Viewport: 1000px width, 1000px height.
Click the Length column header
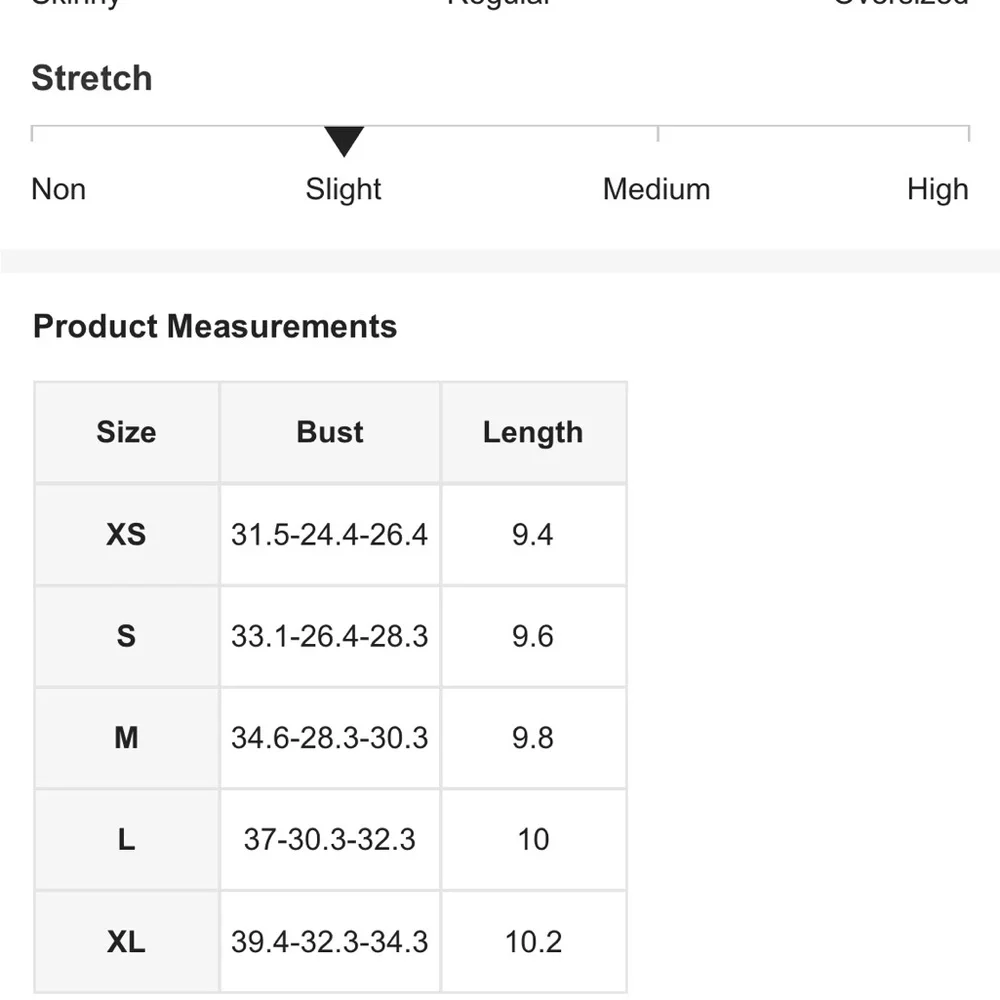pyautogui.click(x=533, y=432)
